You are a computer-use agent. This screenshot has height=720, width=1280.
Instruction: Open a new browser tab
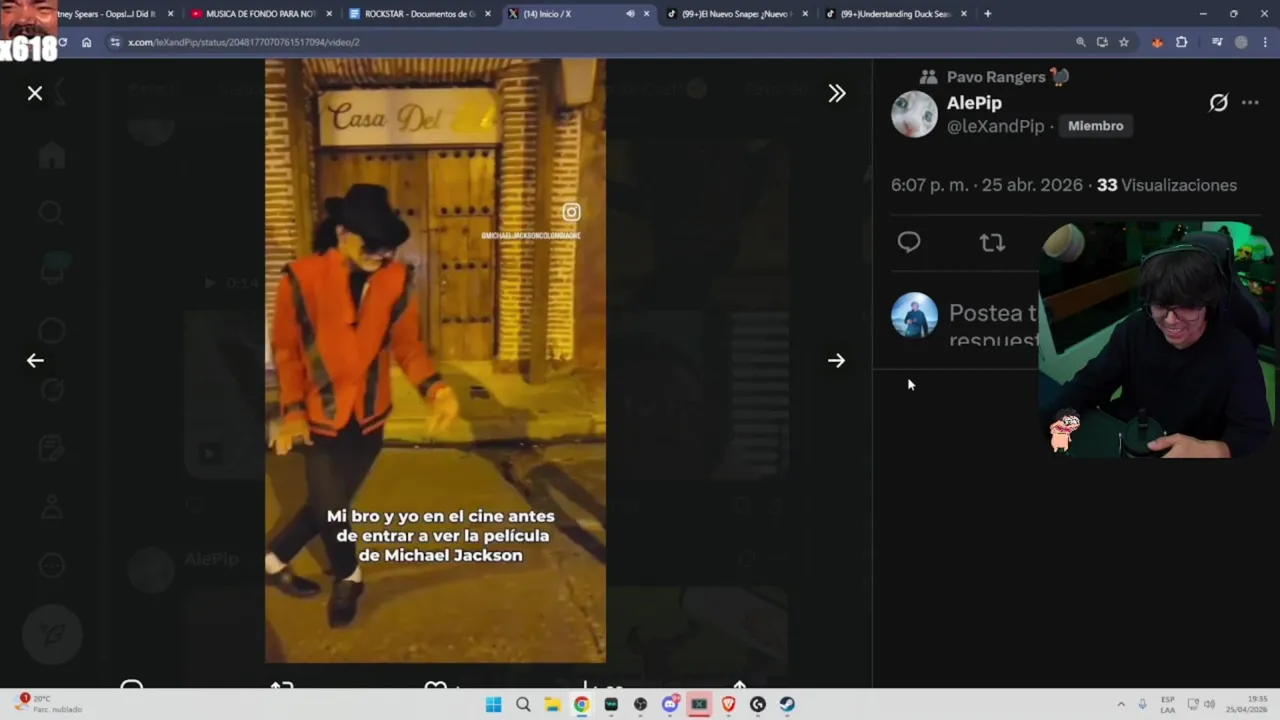pos(988,14)
